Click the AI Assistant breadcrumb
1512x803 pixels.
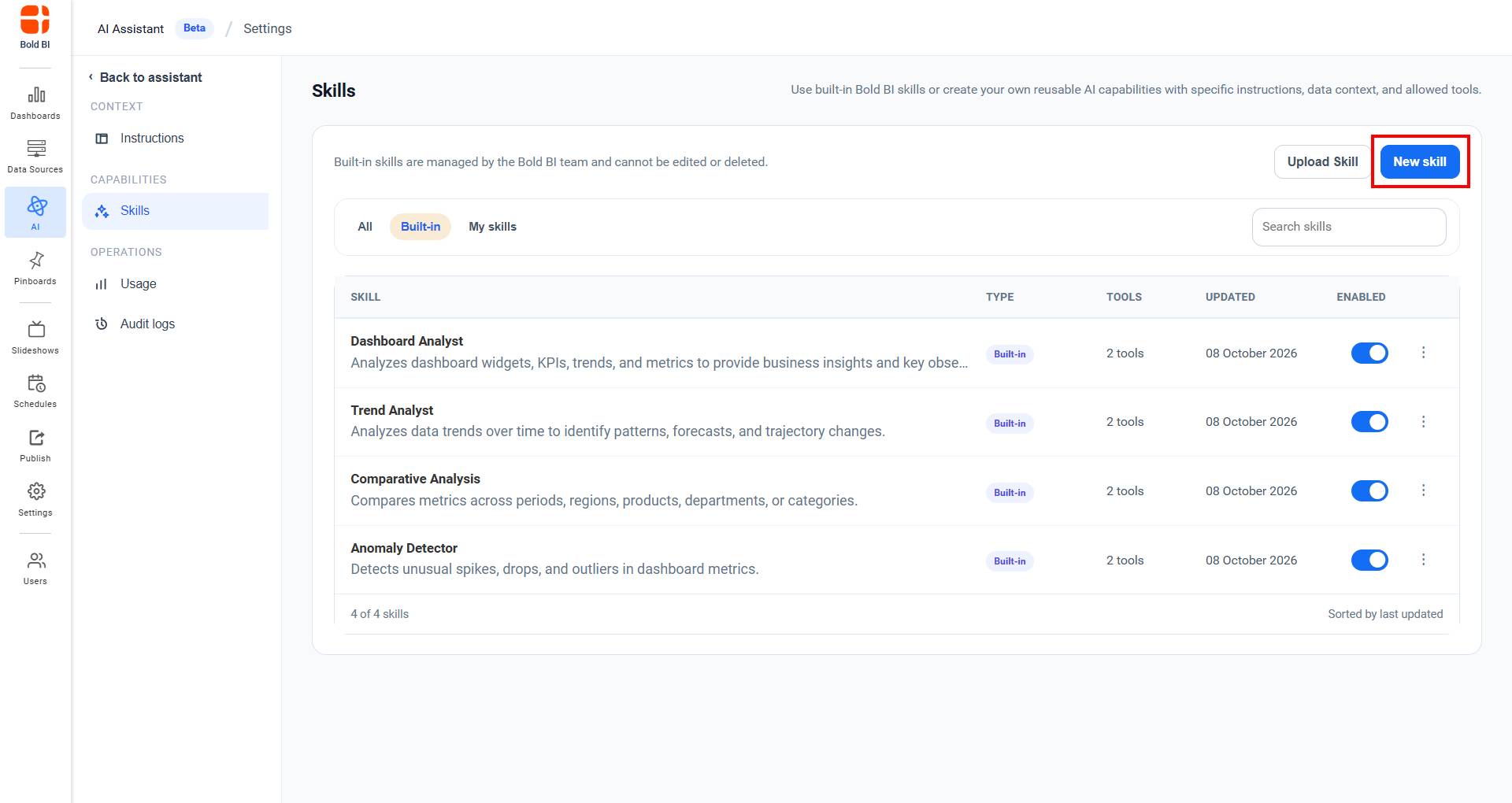tap(131, 29)
